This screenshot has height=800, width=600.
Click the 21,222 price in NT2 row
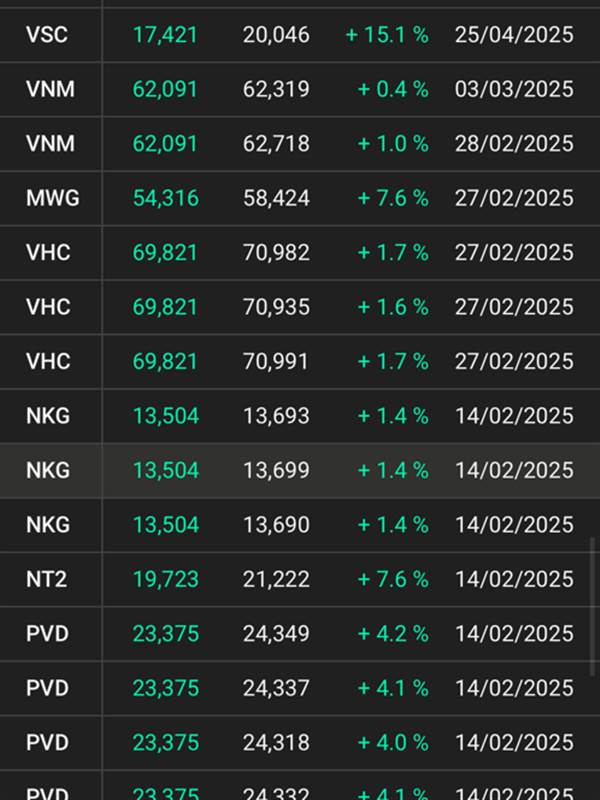276,579
